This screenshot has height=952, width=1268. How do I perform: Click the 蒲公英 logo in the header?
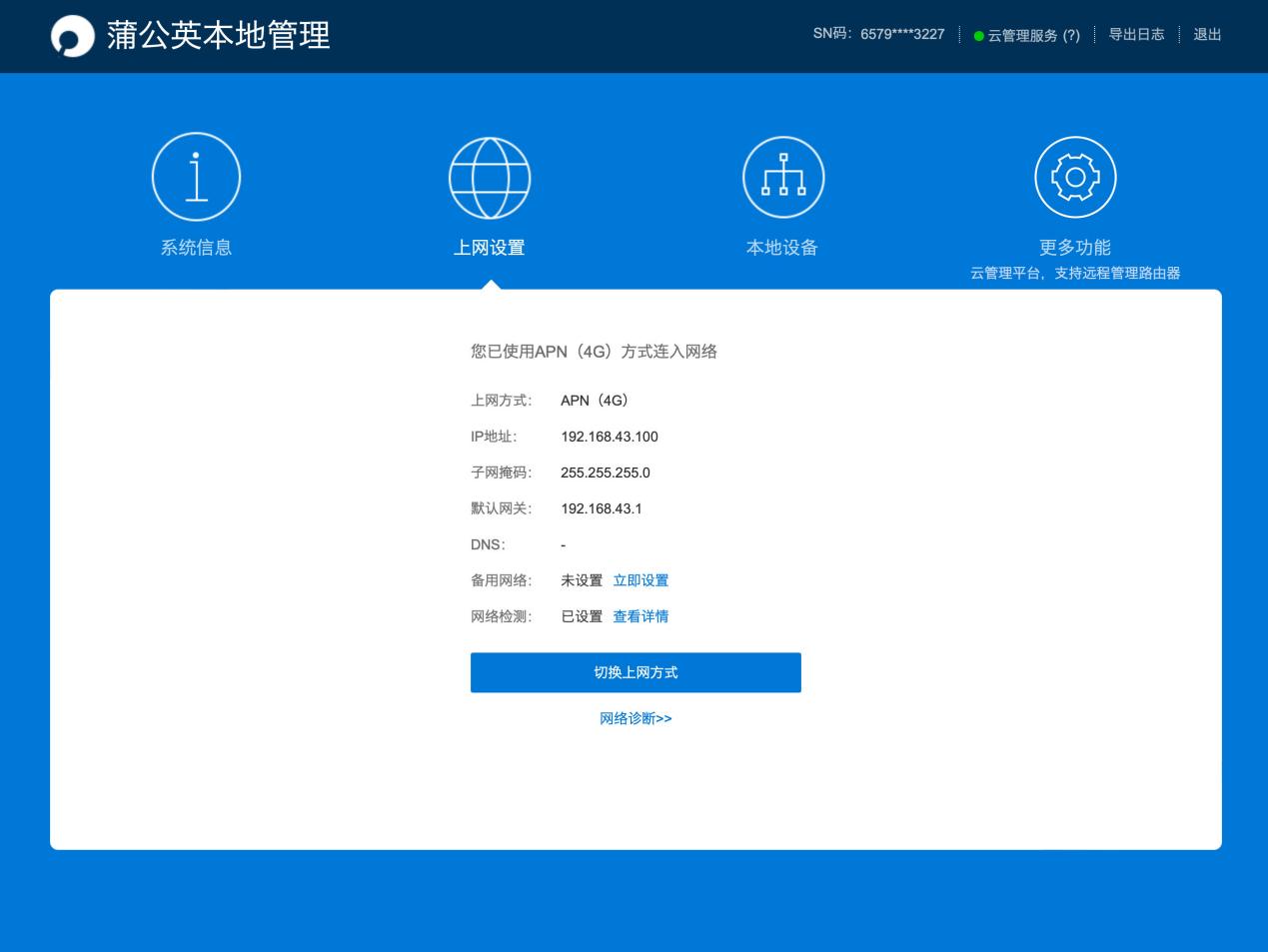point(74,36)
